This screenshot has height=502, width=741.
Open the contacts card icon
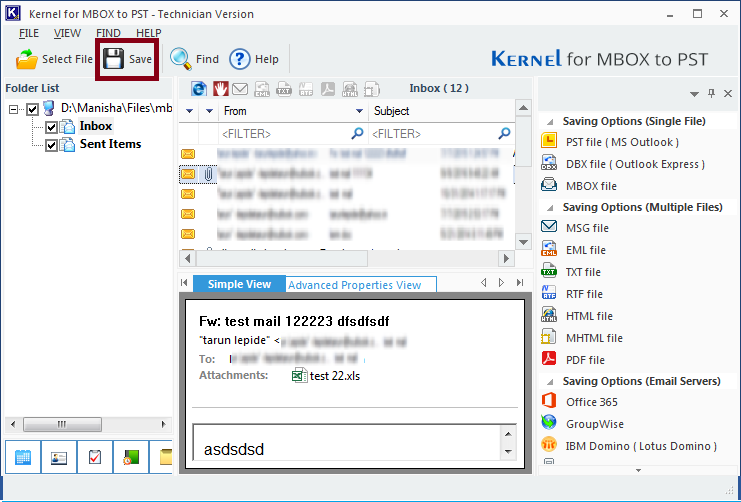pyautogui.click(x=59, y=458)
